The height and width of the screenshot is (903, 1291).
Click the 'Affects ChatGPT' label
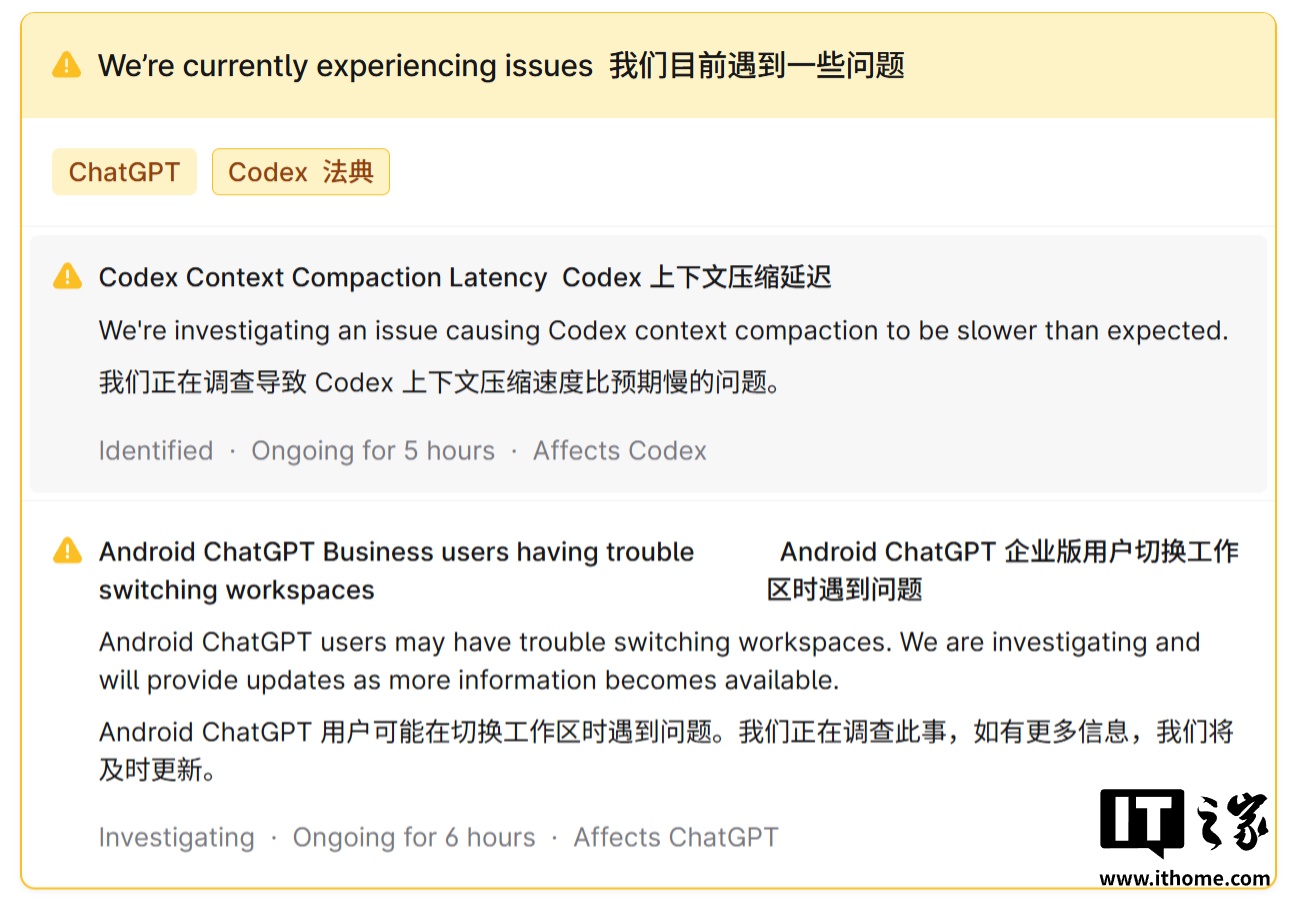point(676,838)
